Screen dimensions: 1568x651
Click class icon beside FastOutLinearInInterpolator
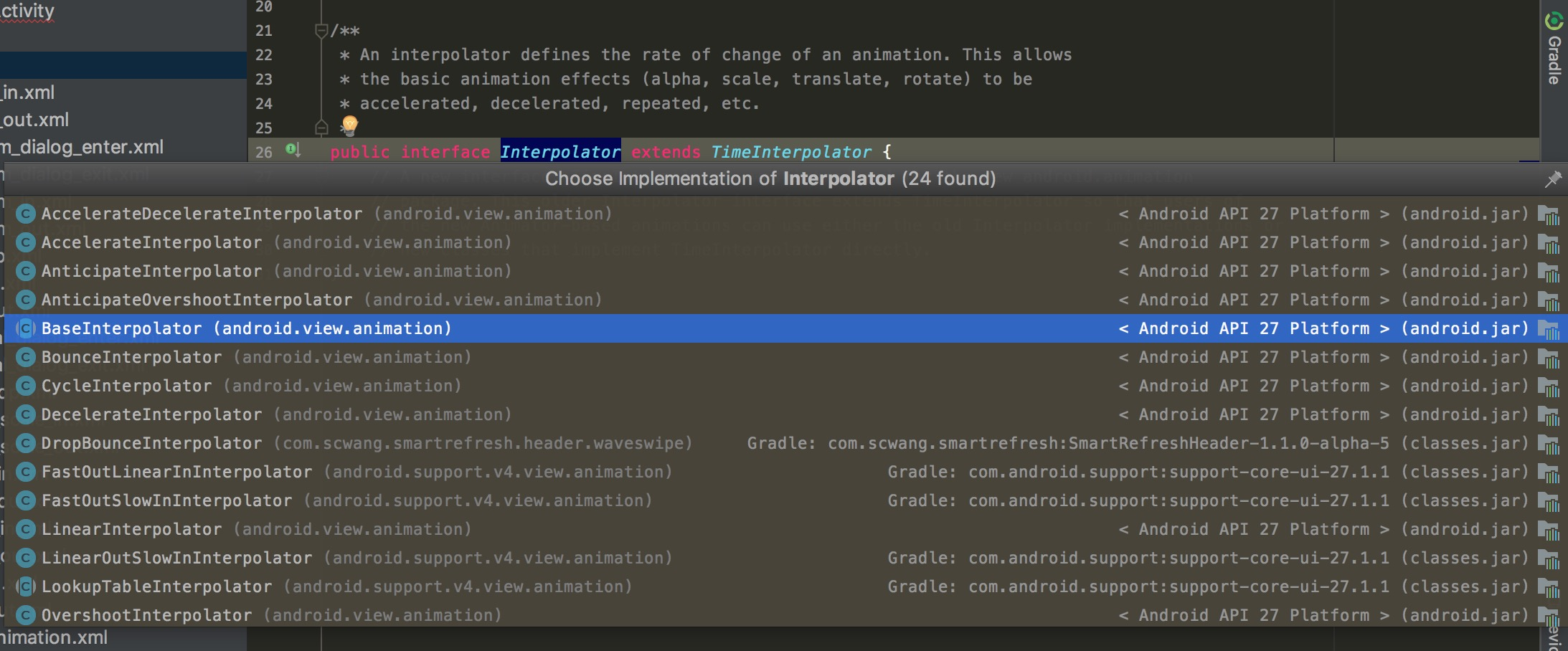click(26, 472)
